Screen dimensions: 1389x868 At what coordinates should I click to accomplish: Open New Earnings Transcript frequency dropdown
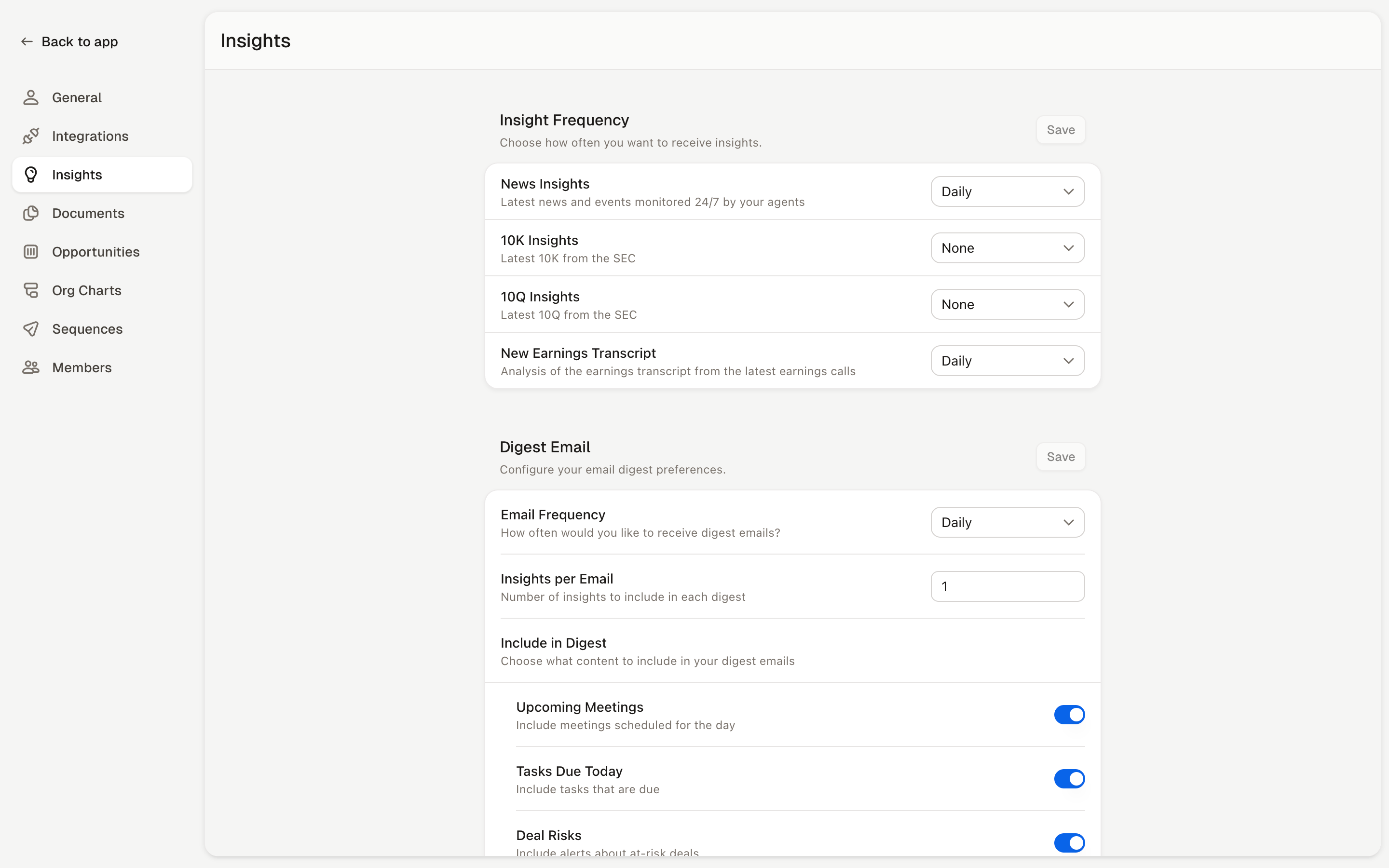[1008, 361]
